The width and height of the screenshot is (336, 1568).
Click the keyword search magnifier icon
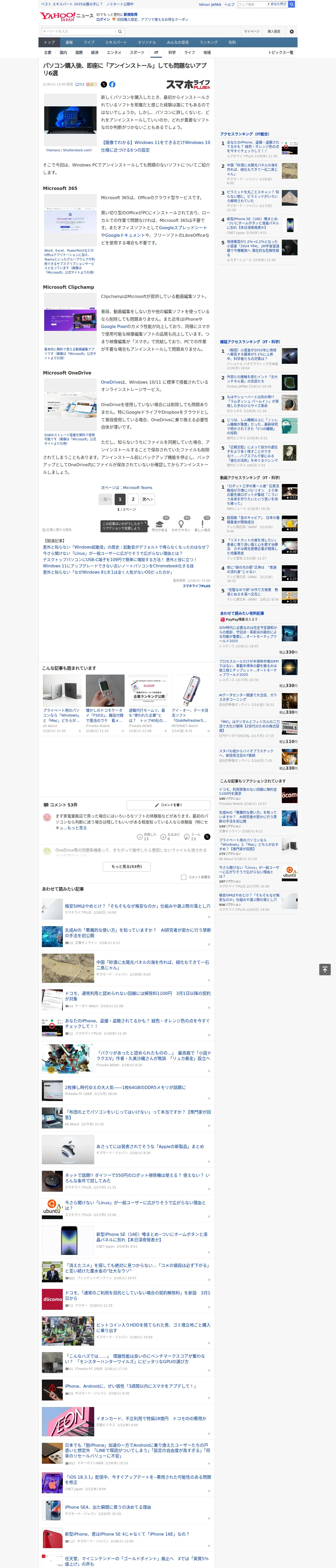pos(120,32)
